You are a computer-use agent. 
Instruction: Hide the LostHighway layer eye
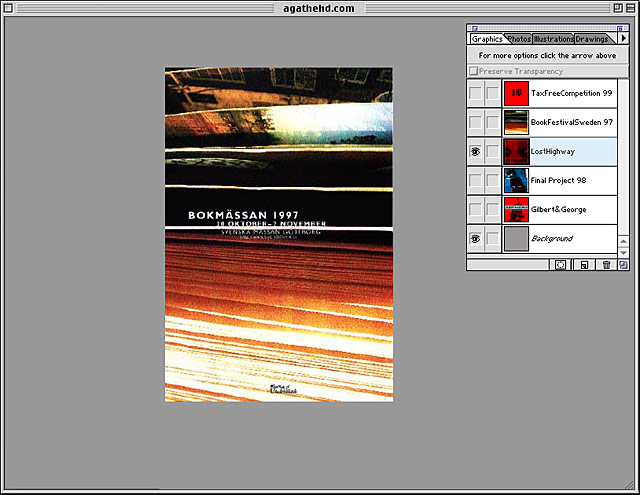pos(475,151)
